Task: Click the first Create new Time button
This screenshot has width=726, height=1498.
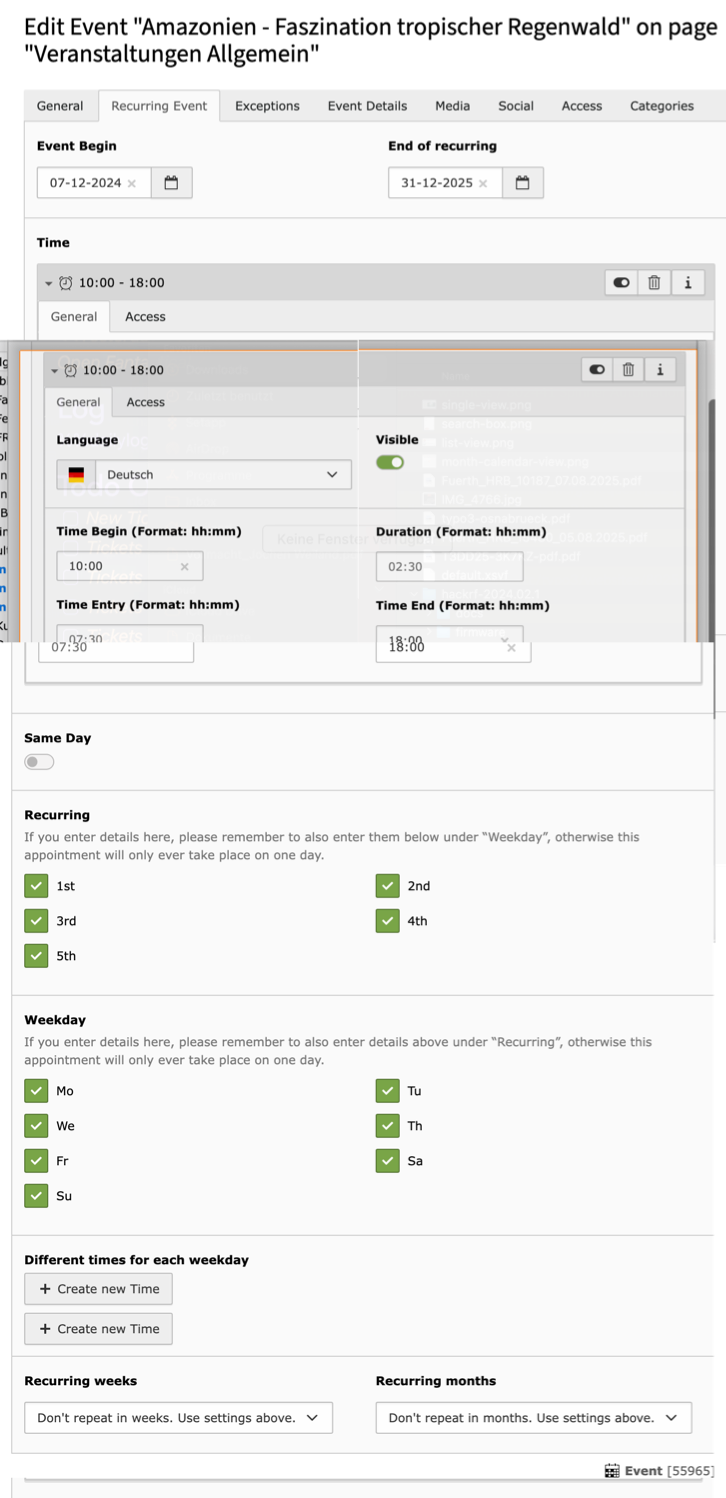Action: [97, 1288]
